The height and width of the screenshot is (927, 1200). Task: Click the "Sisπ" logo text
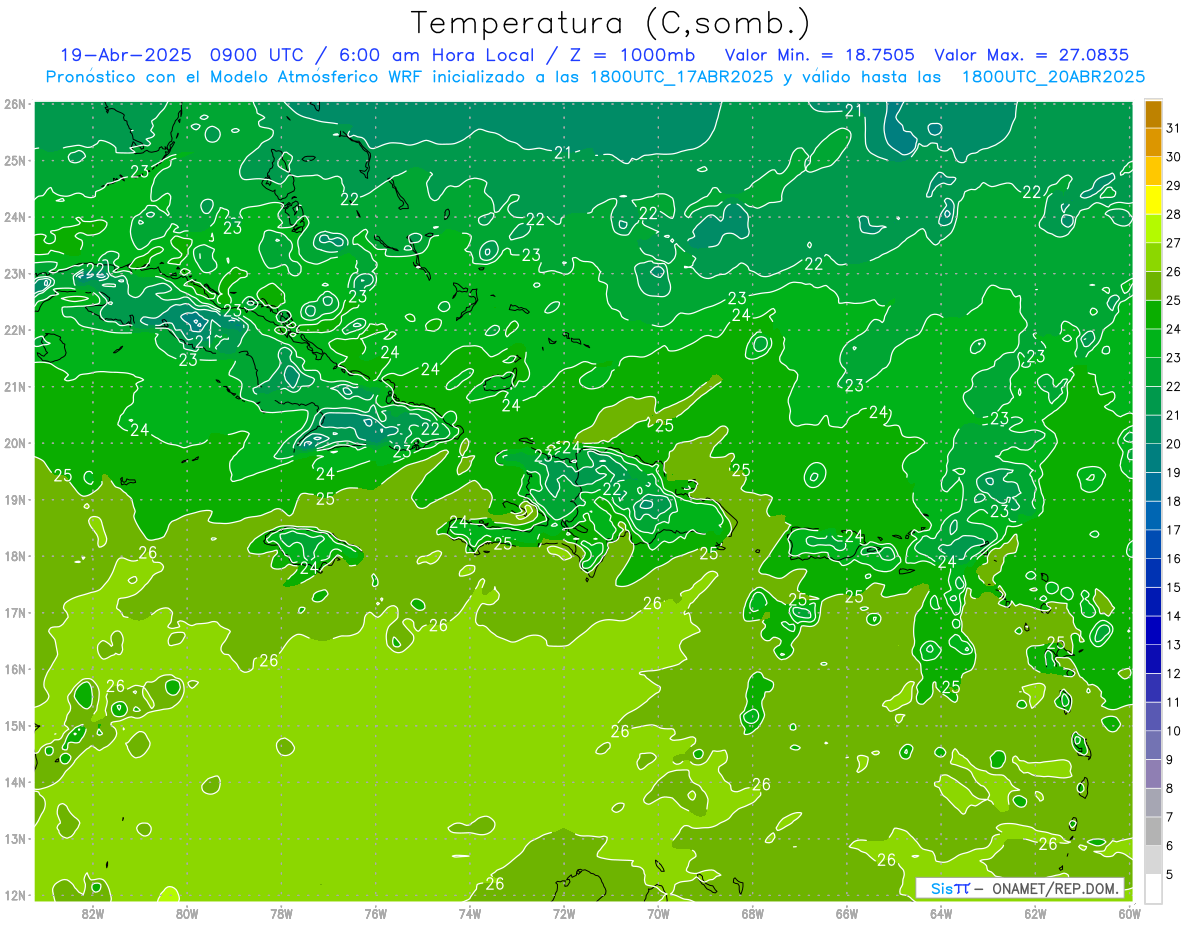tap(950, 888)
